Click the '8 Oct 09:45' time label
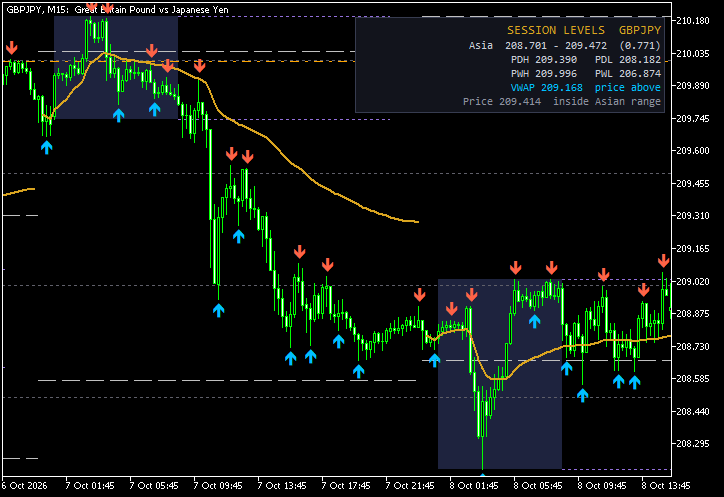724x497 pixels. click(x=602, y=486)
